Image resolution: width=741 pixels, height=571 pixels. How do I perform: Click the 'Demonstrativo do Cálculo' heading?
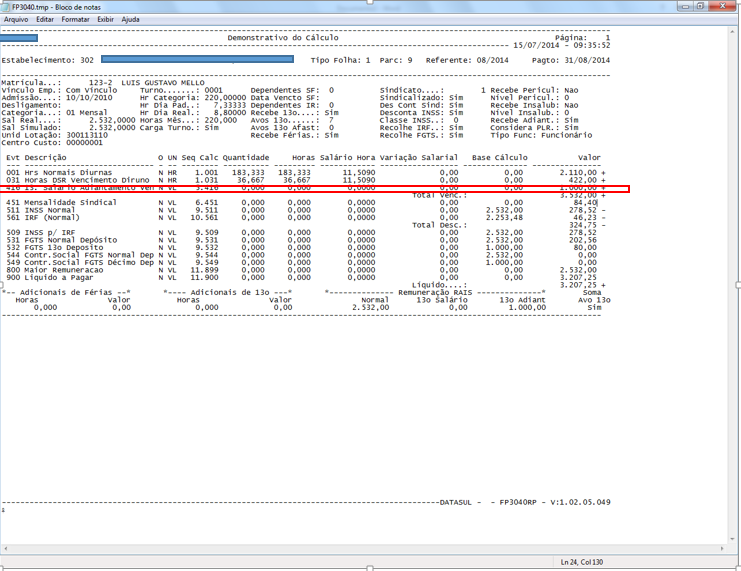tap(283, 37)
